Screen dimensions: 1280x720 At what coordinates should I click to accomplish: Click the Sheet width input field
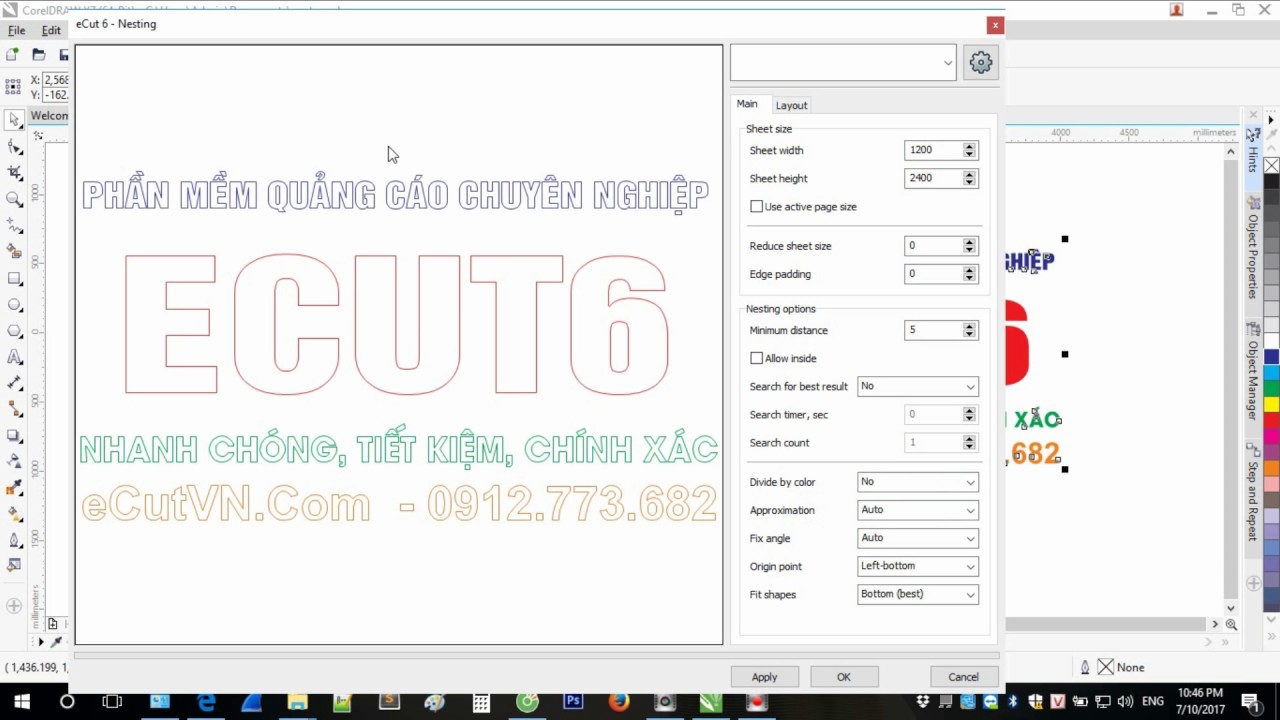[x=933, y=150]
